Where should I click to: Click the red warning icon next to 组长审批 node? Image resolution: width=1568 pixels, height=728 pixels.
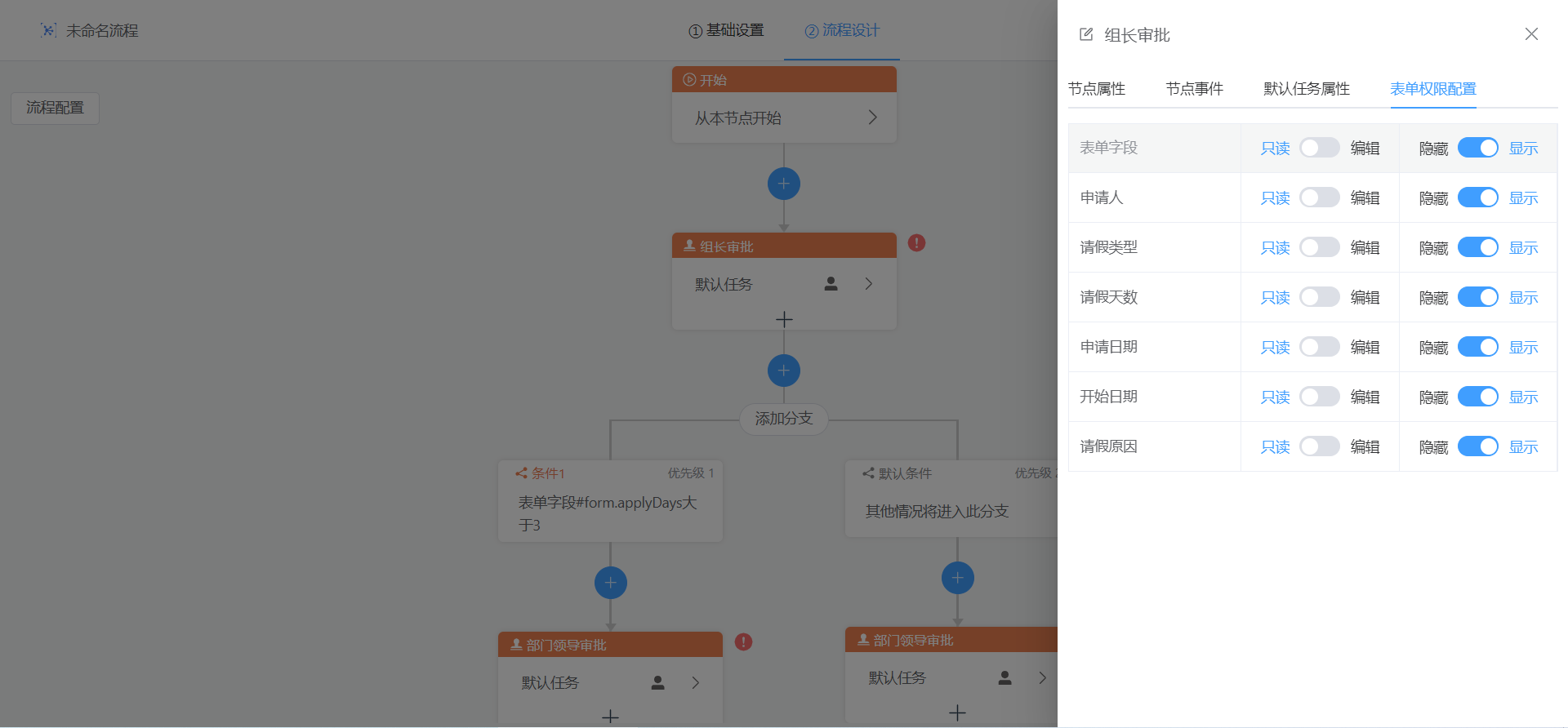(x=916, y=243)
